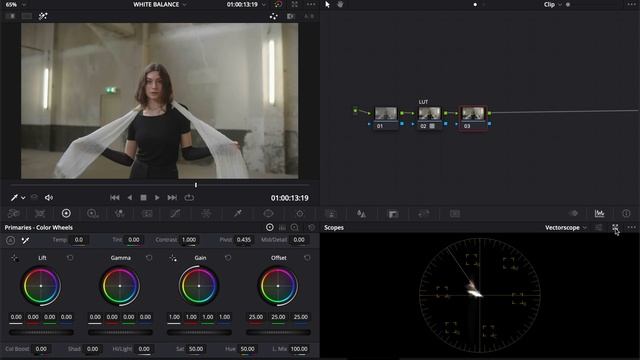640x360 pixels.
Task: Click the Auto Balance button
Action: pos(11,240)
